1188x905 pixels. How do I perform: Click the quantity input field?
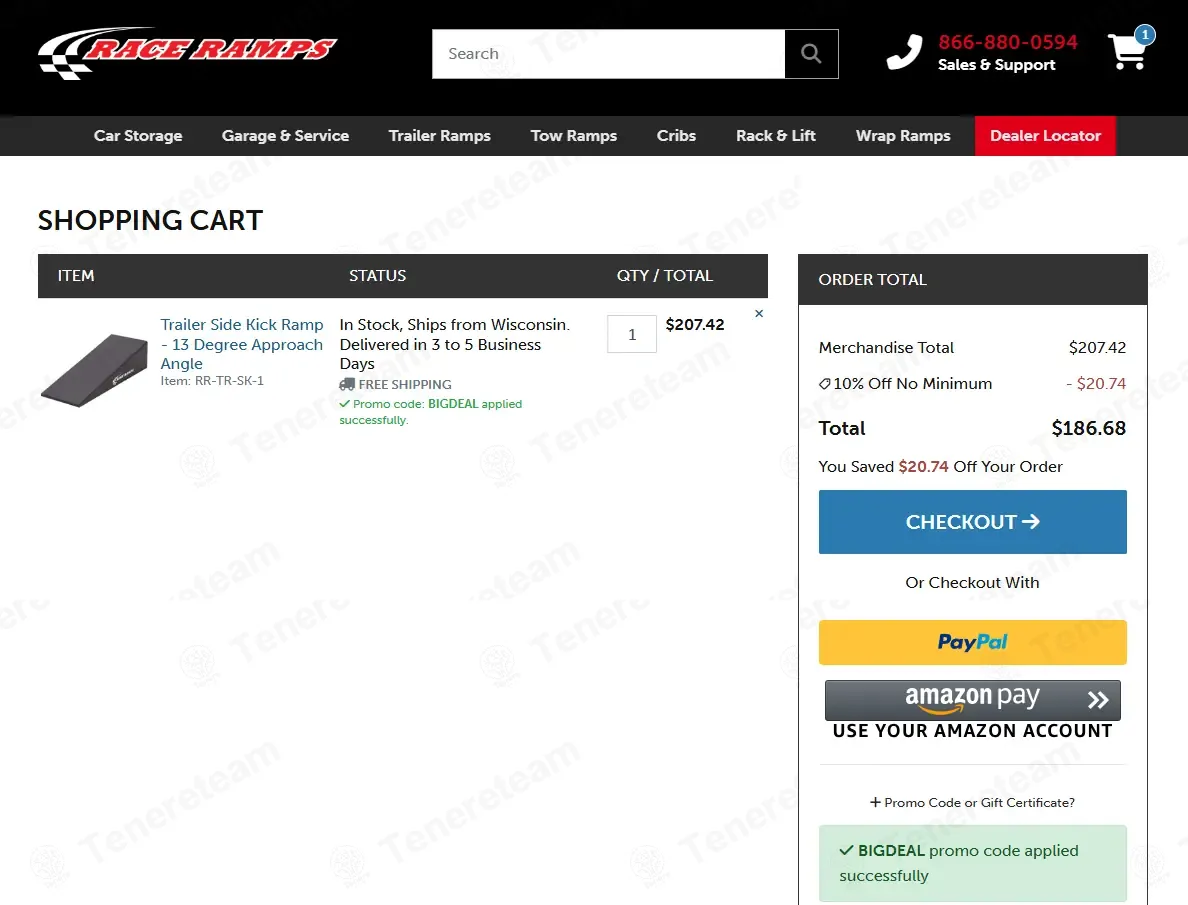[631, 335]
